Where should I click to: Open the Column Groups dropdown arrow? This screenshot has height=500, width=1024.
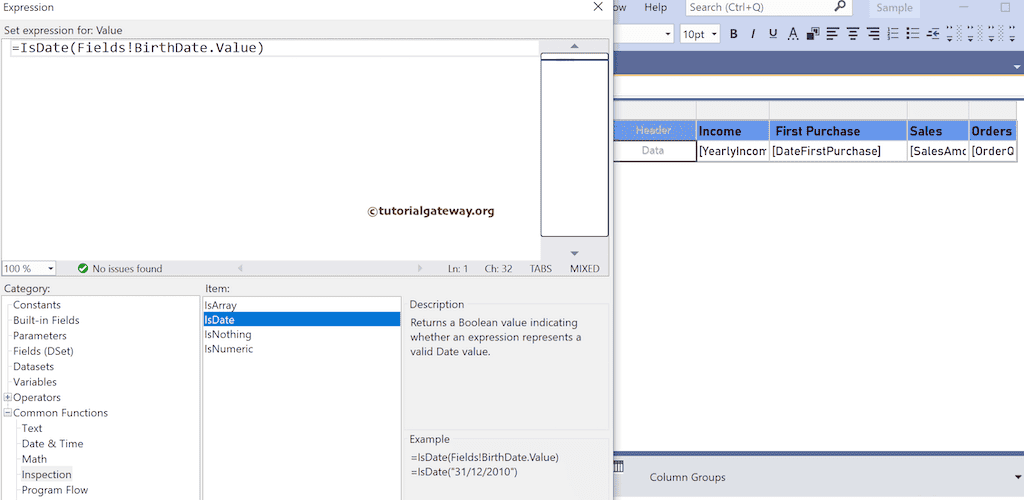pos(1016,477)
